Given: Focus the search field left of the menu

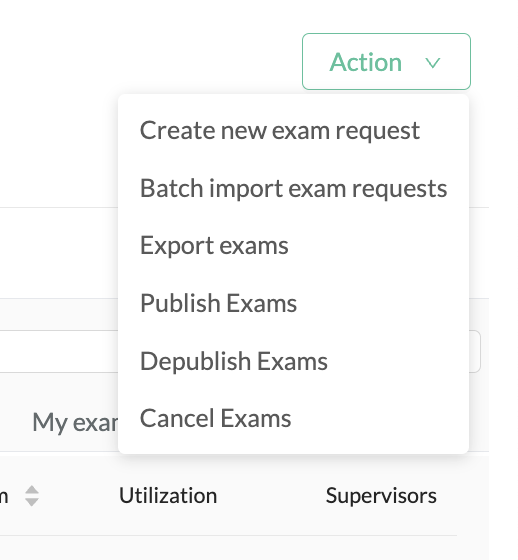Looking at the screenshot, I should coord(59,351).
